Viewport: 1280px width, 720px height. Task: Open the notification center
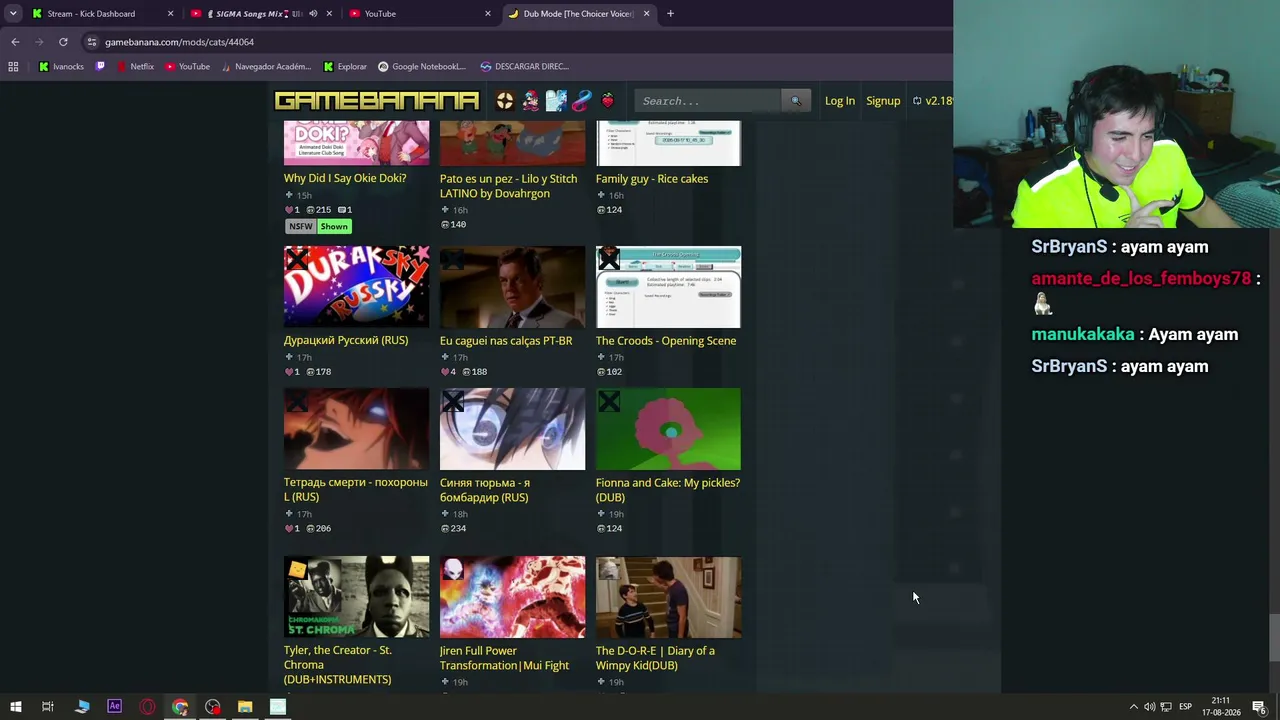point(1259,707)
